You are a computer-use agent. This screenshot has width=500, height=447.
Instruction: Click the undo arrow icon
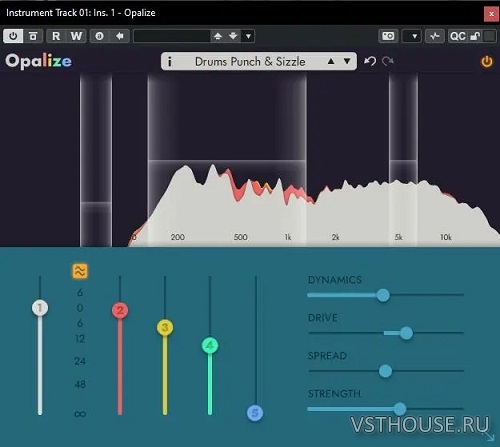tap(370, 61)
